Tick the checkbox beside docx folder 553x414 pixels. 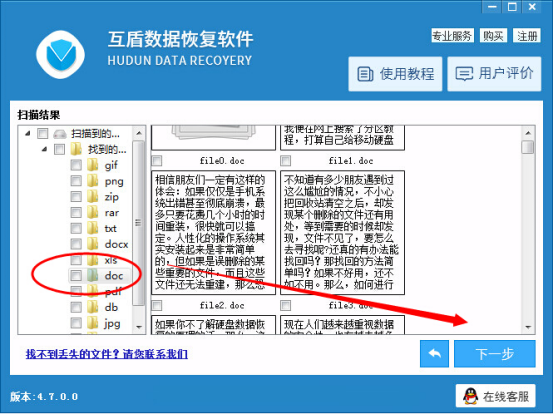click(76, 244)
